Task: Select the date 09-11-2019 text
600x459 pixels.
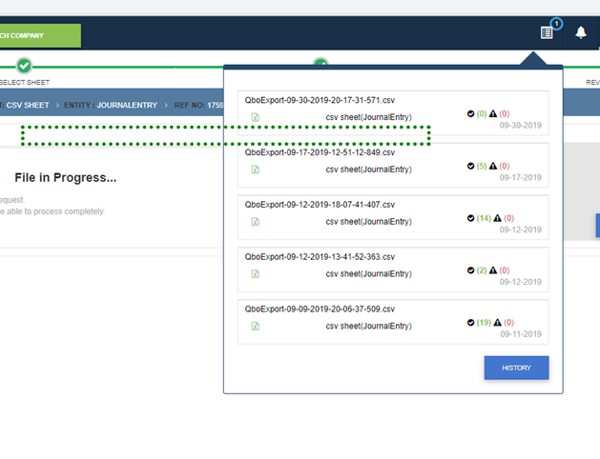Action: pos(521,334)
